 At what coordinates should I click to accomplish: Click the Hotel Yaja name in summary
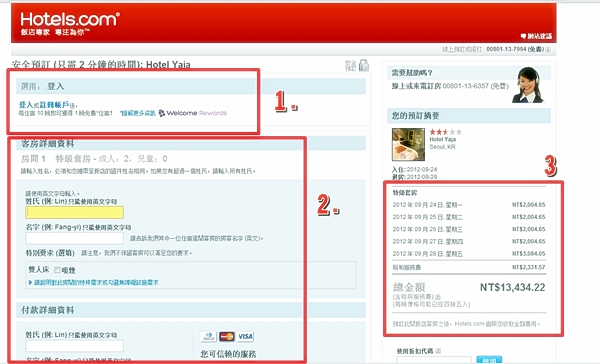pos(443,140)
